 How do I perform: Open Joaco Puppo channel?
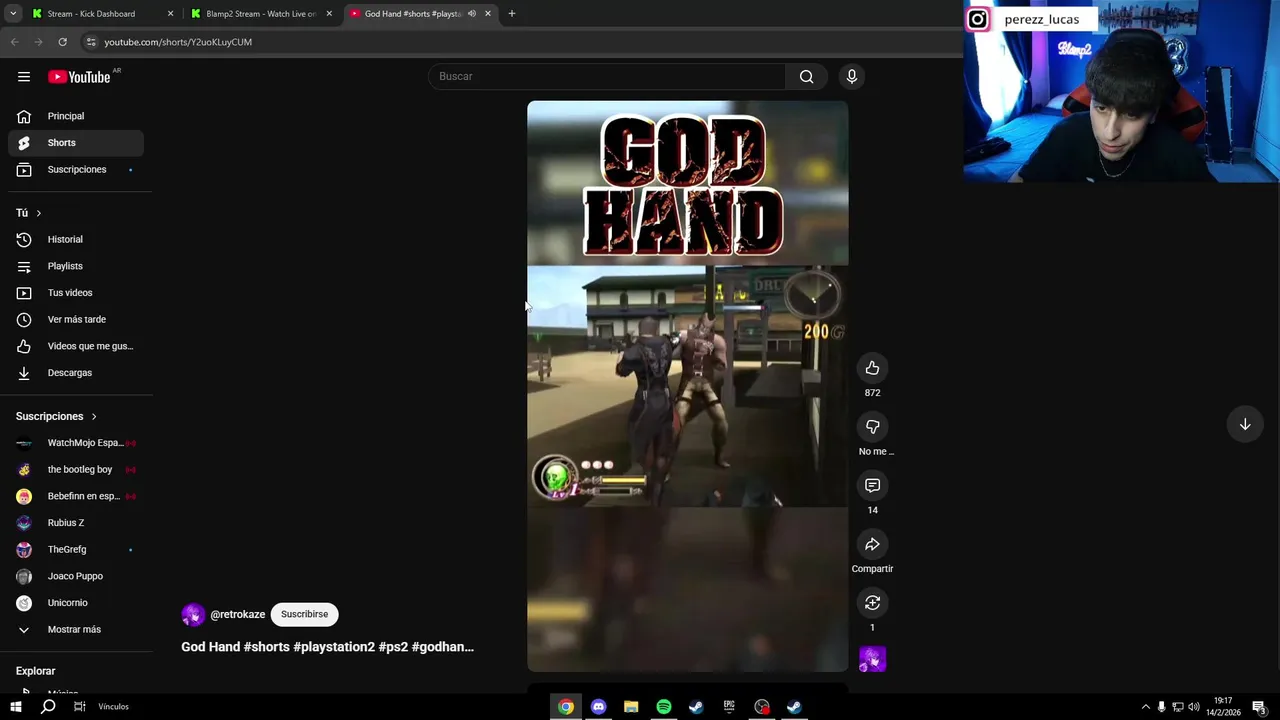pyautogui.click(x=76, y=576)
